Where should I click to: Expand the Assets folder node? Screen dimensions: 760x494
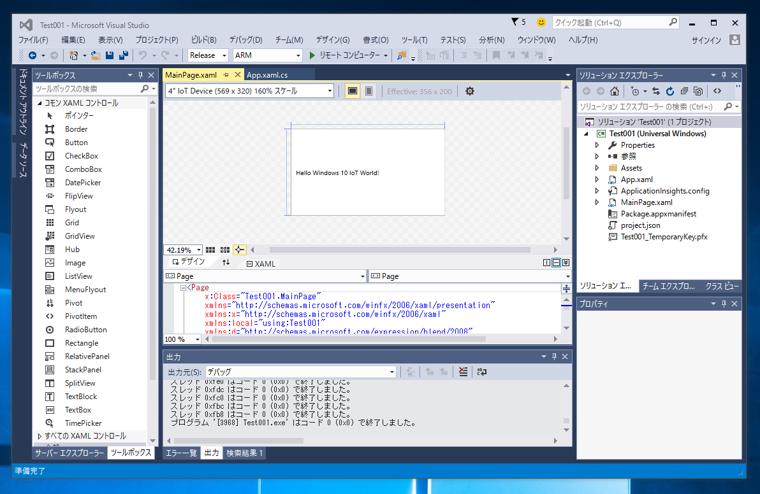coord(597,168)
